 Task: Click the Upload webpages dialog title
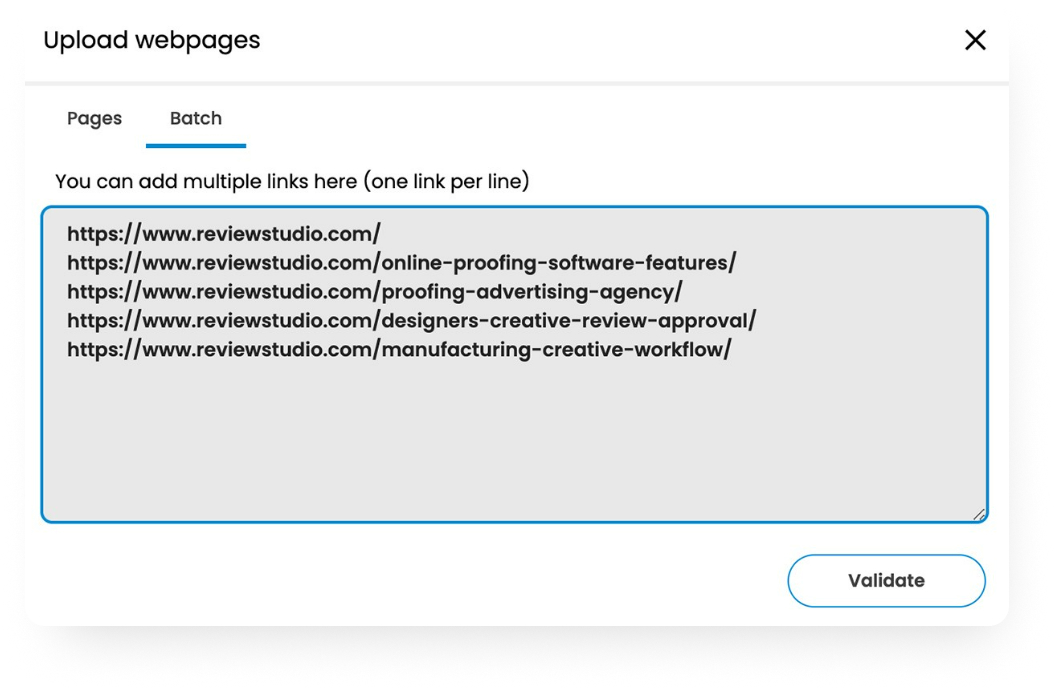tap(150, 40)
